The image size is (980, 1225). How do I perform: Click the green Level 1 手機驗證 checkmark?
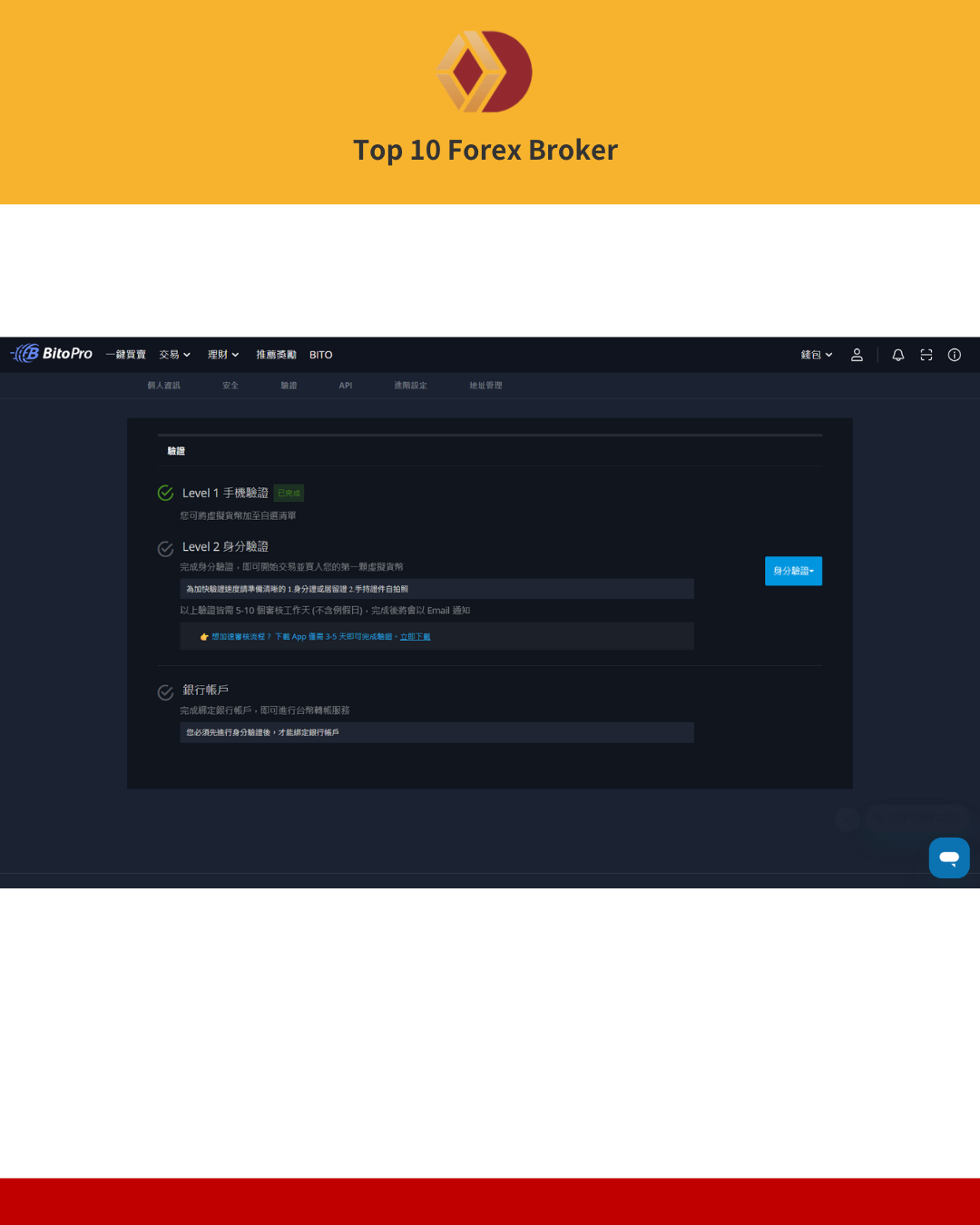(x=165, y=493)
